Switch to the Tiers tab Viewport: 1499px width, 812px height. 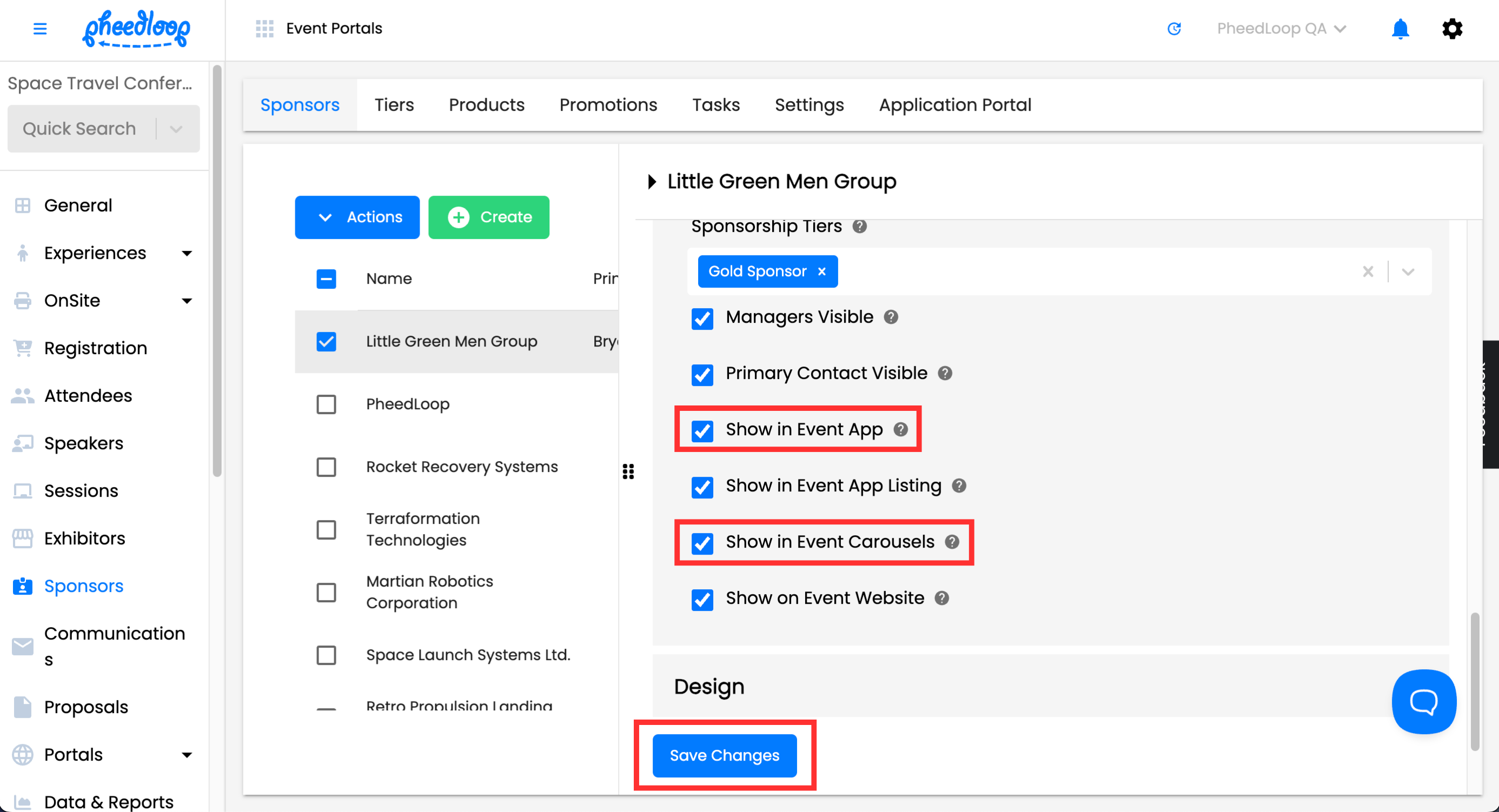[x=394, y=105]
